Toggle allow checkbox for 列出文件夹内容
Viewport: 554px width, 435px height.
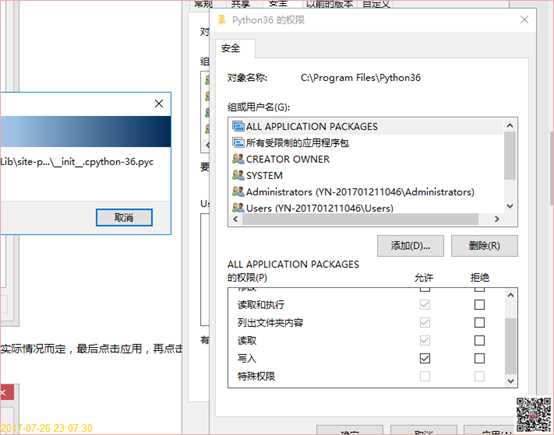(425, 322)
